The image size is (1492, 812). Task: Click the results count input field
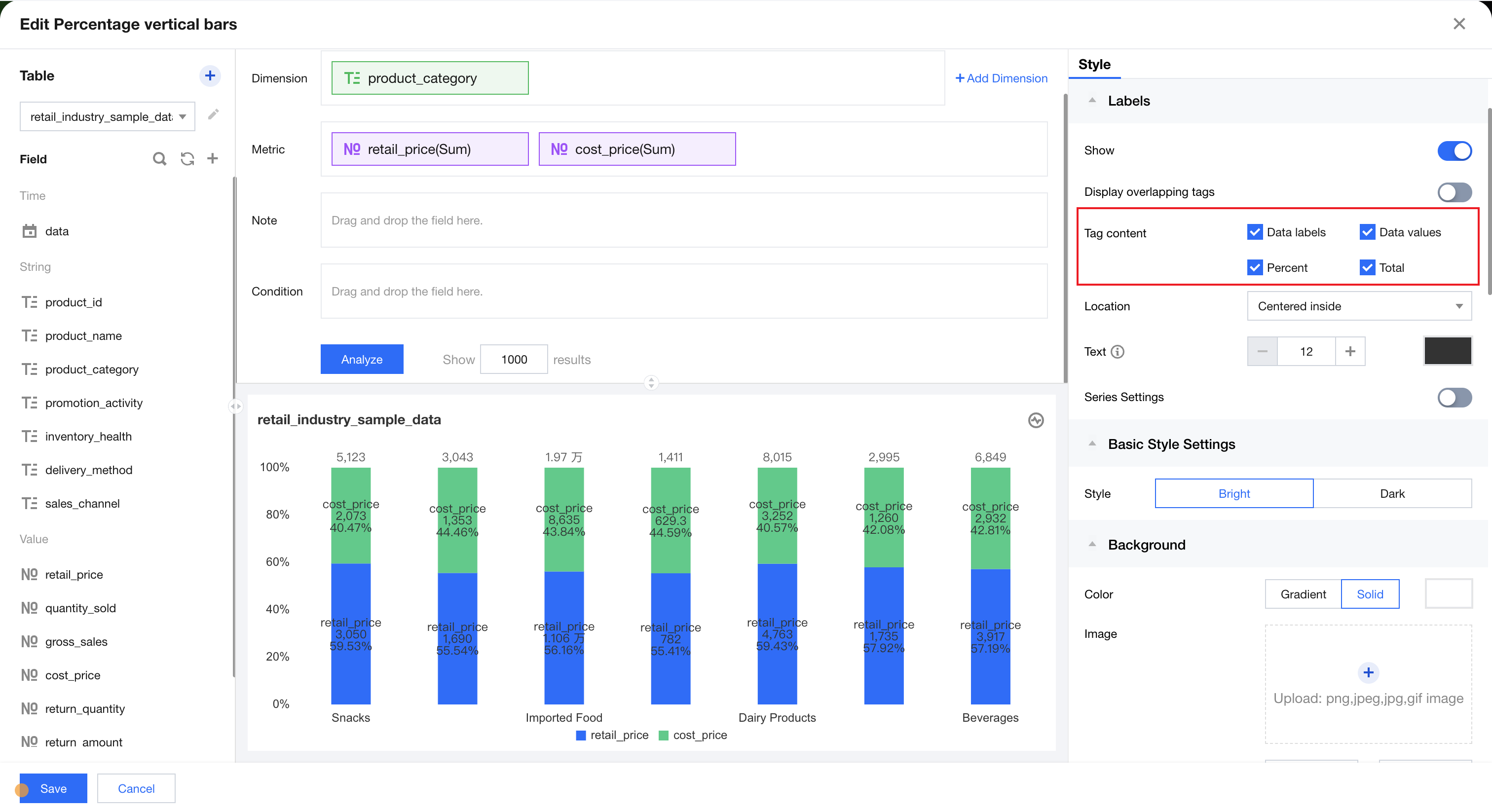point(514,359)
